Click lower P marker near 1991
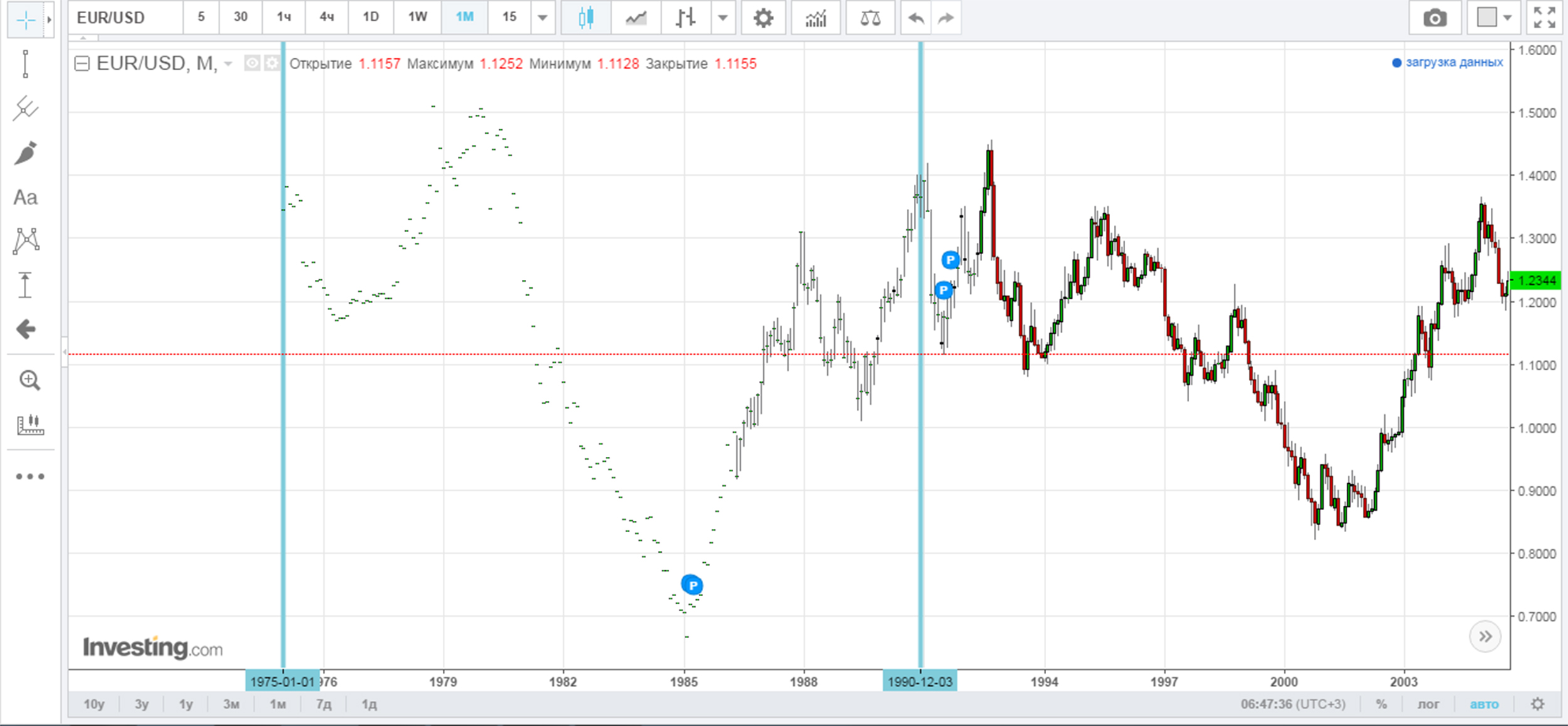This screenshot has width=1568, height=726. pos(943,290)
